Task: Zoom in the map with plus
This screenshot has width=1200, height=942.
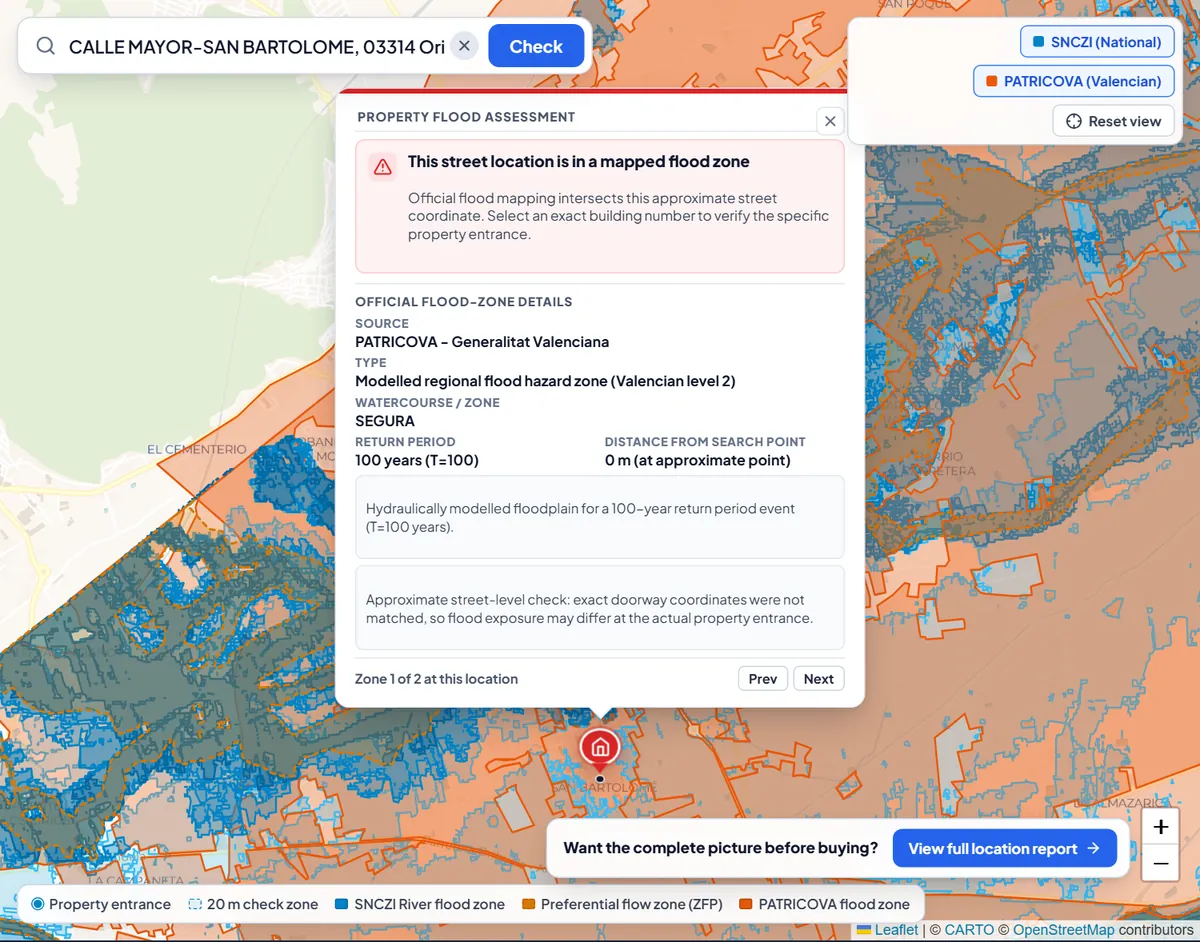Action: click(x=1161, y=827)
